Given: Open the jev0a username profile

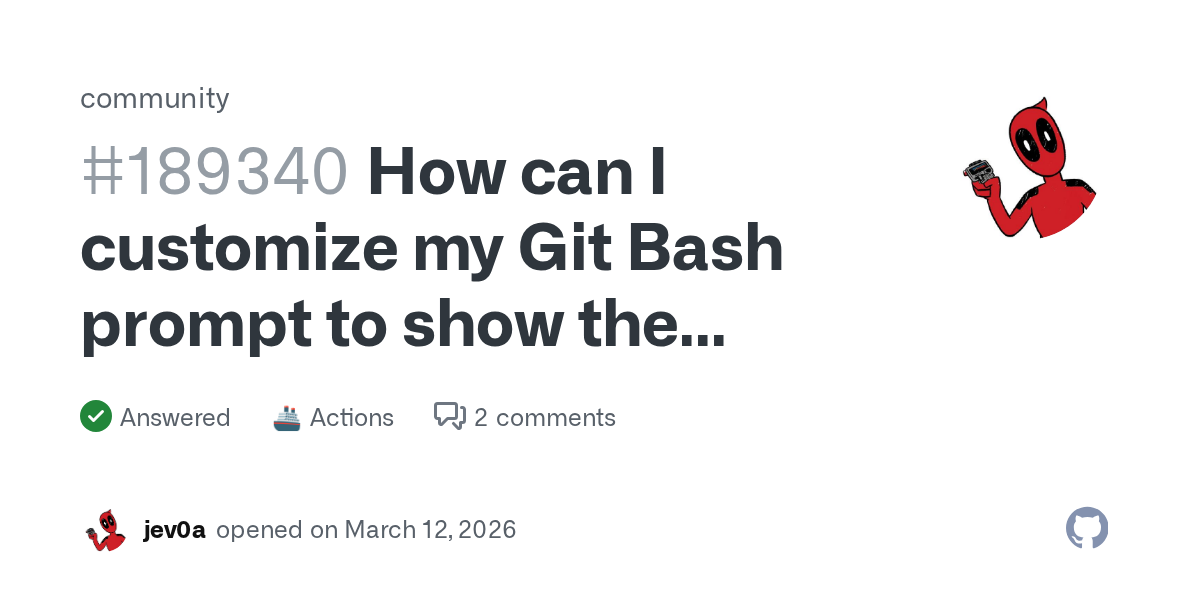Looking at the screenshot, I should click(175, 530).
